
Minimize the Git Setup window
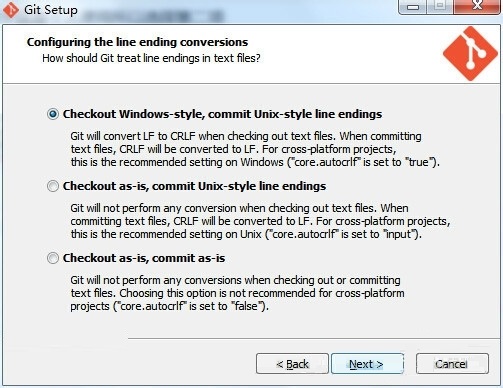pos(412,7)
